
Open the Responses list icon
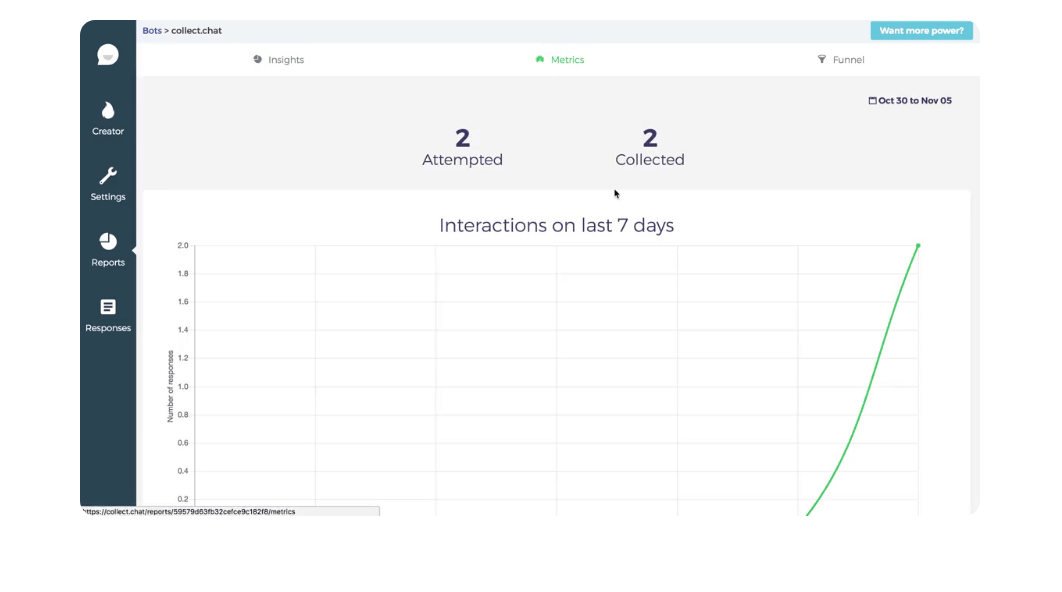pos(108,307)
